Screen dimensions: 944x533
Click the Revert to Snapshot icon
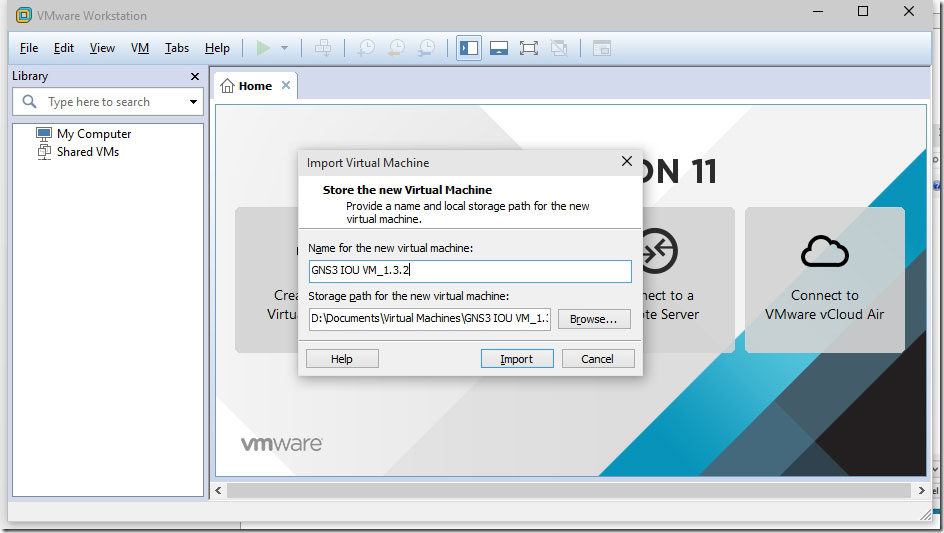tap(396, 48)
